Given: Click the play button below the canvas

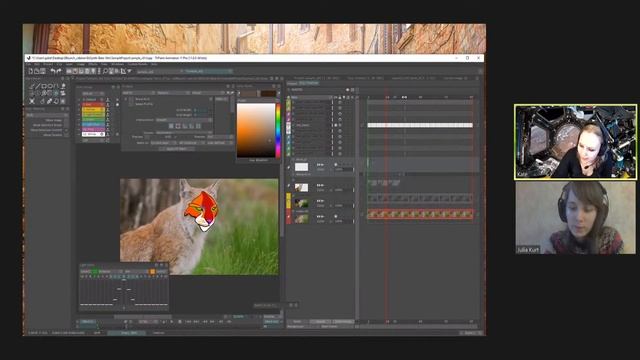Looking at the screenshot, I should pos(171,322).
